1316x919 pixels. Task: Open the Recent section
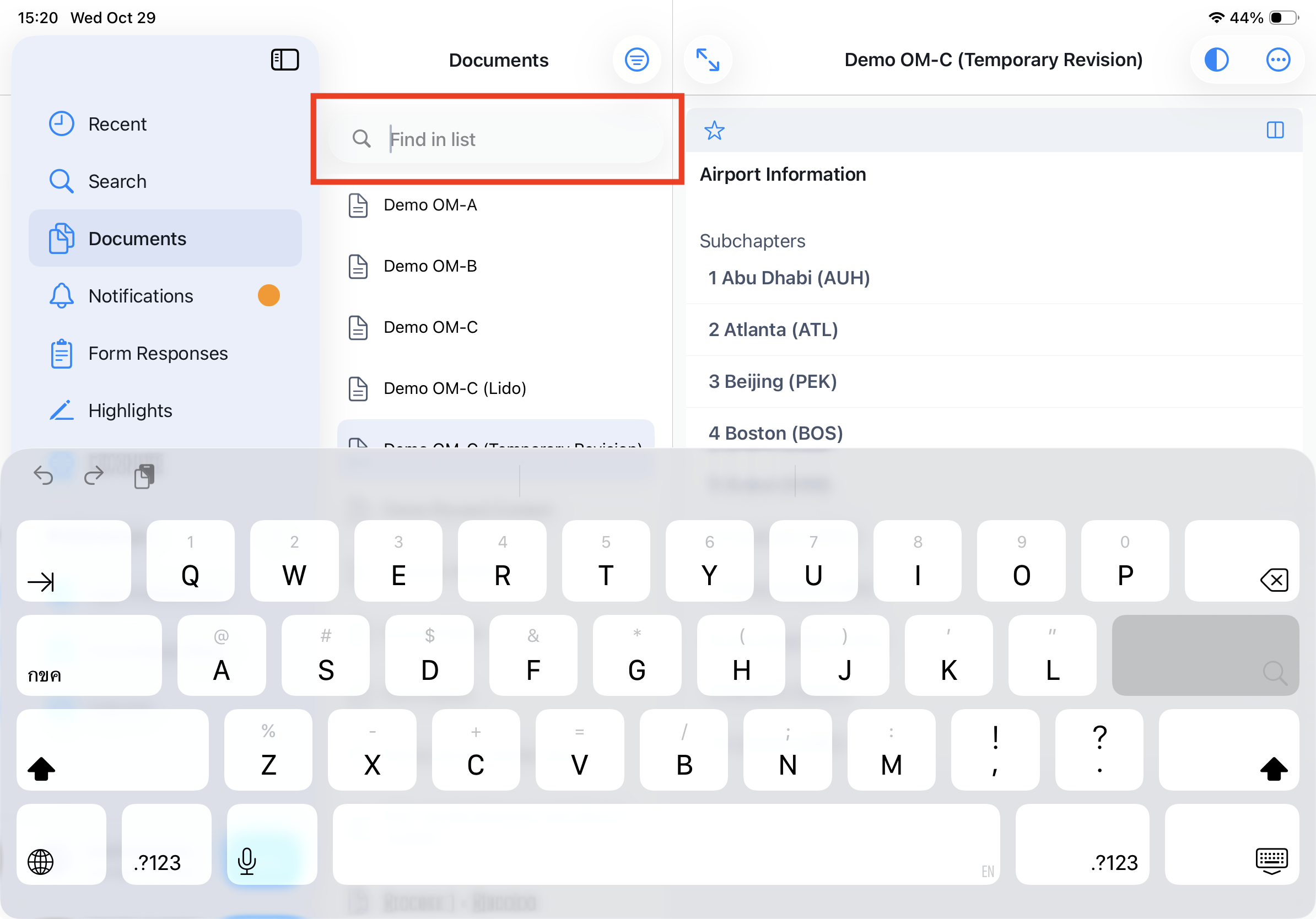click(117, 124)
